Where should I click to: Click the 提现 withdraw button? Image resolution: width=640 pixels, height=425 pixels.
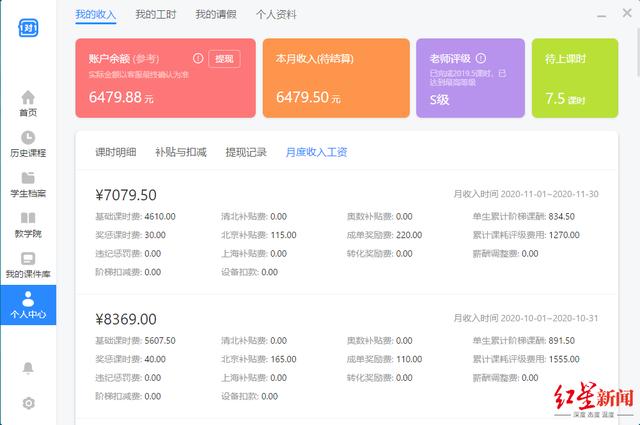[224, 59]
